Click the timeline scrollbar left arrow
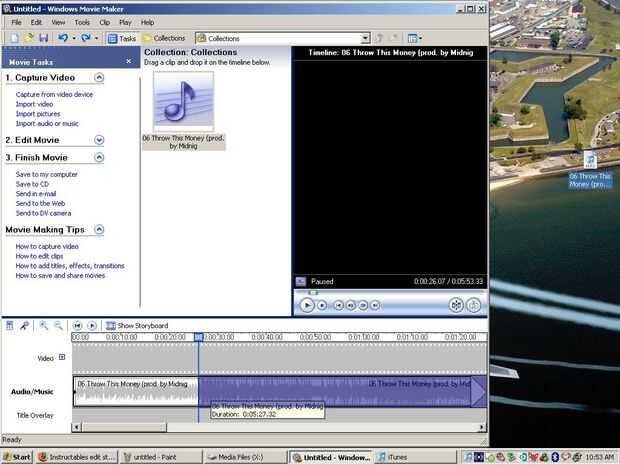 tap(76, 427)
